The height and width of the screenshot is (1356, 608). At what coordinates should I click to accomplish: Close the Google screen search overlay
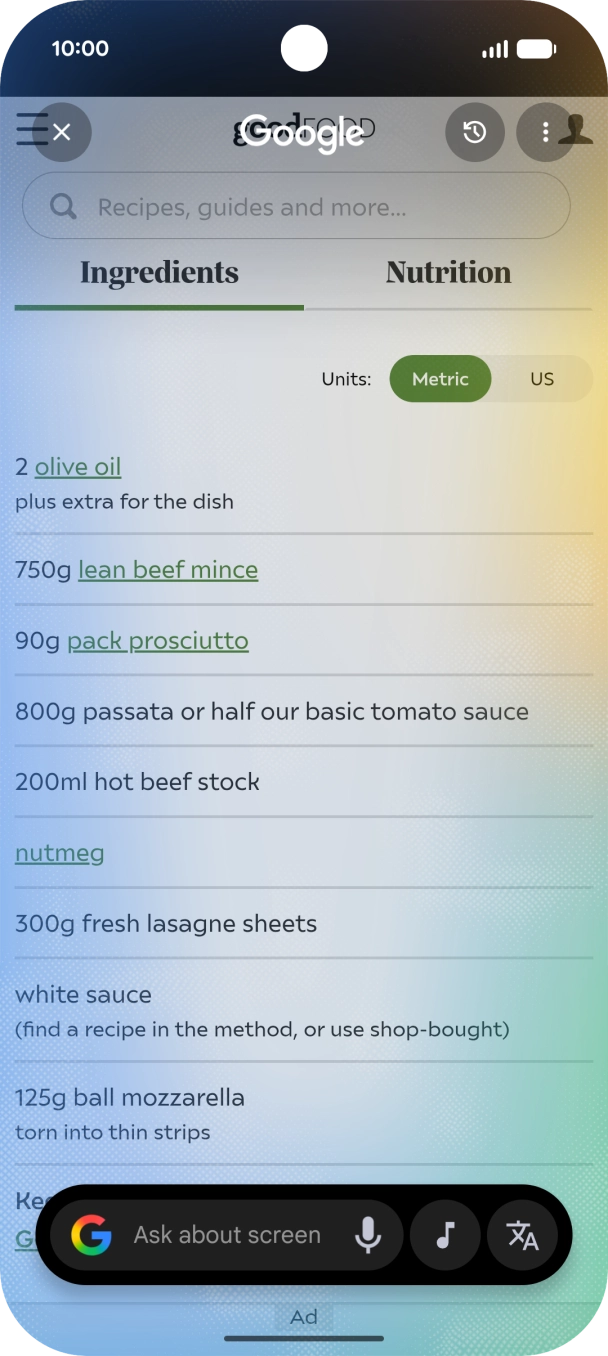coord(62,132)
